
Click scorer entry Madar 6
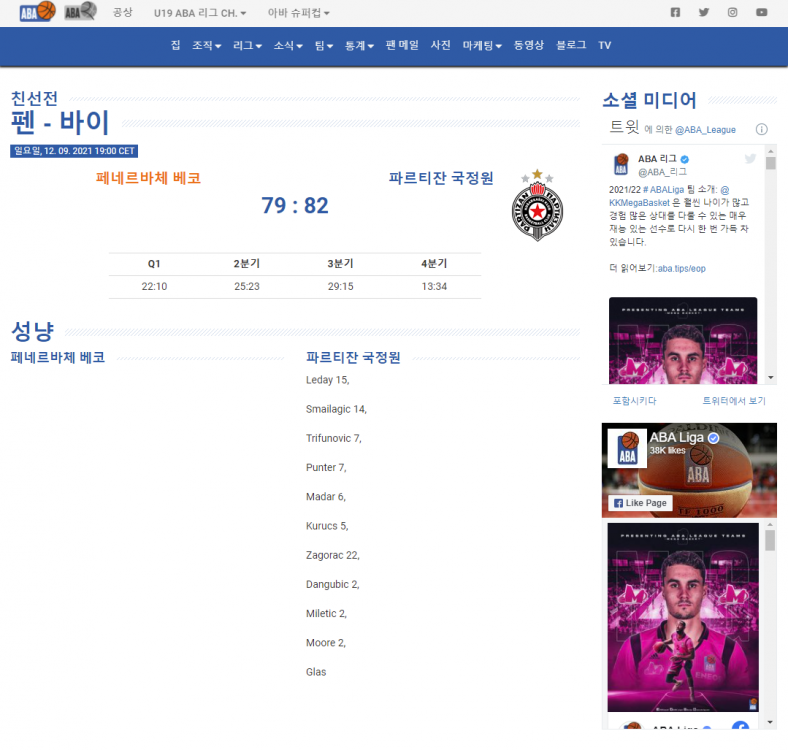pos(326,497)
